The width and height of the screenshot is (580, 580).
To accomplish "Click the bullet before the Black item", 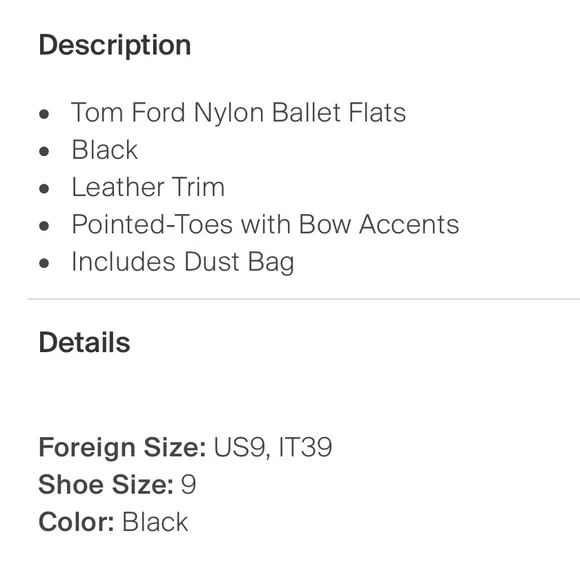I will click(44, 151).
